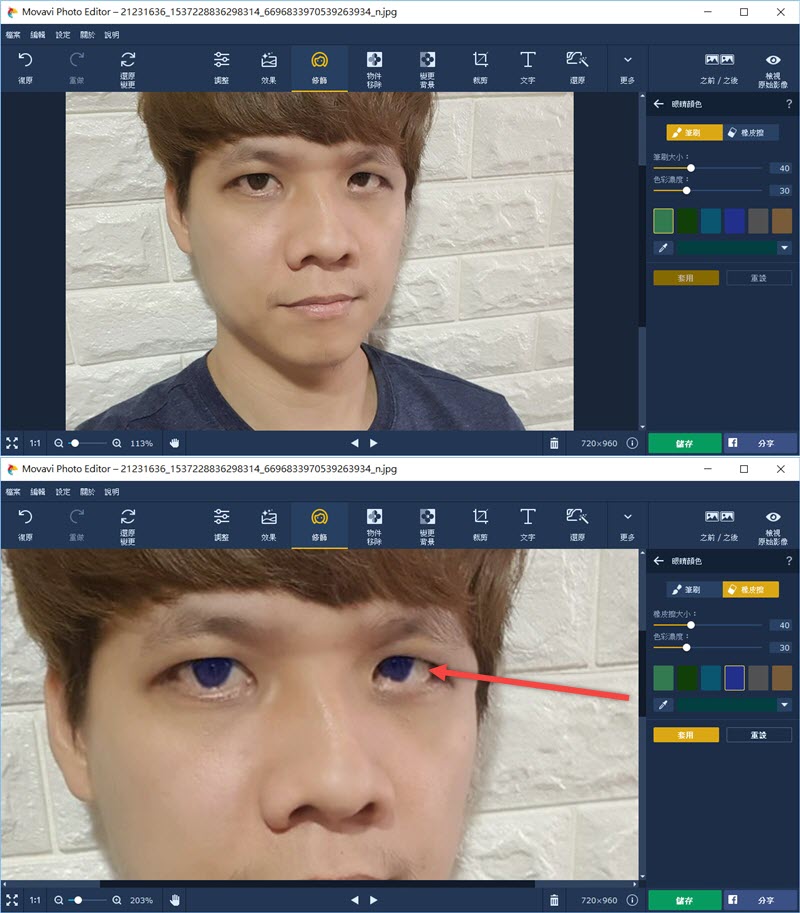
Task: Click the Facebook Share (分享) button in top window
Action: tap(759, 443)
